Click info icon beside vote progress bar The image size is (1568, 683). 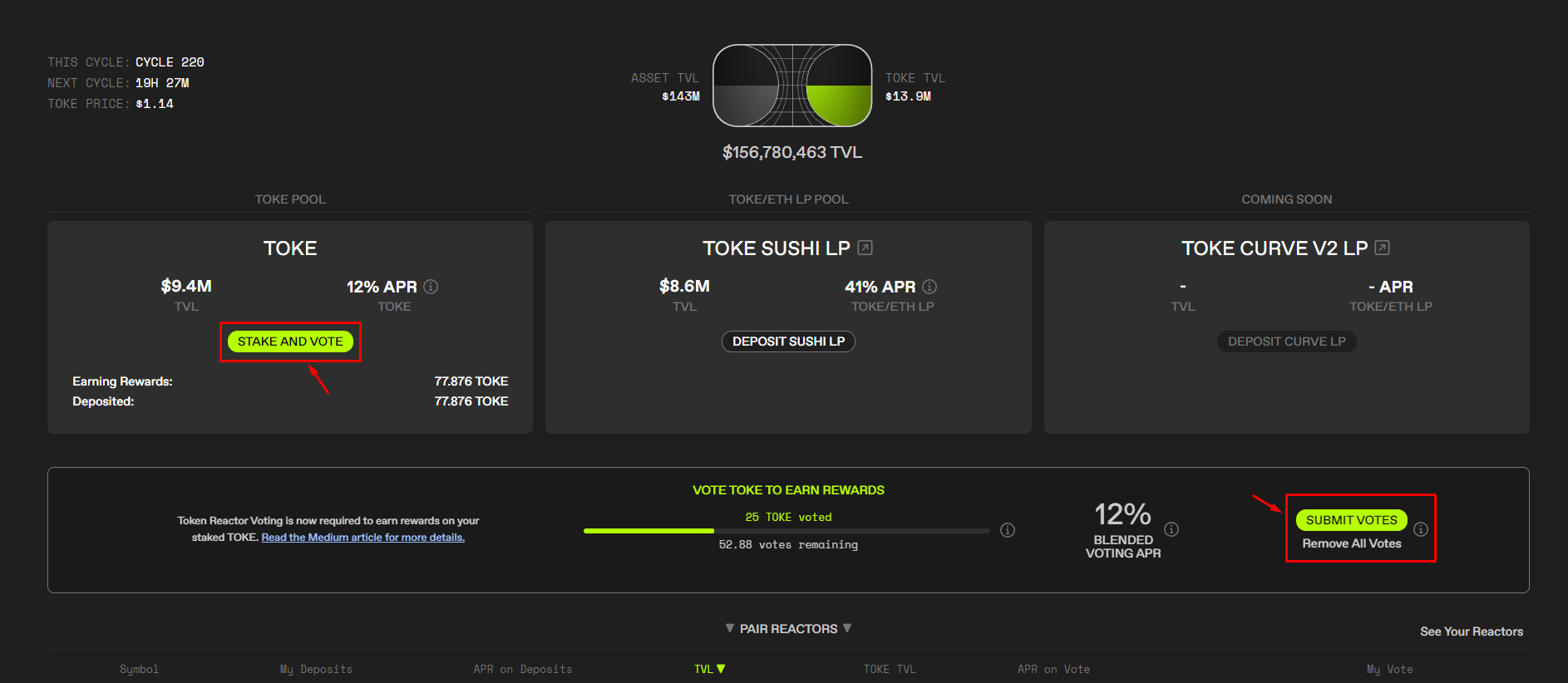(1008, 530)
